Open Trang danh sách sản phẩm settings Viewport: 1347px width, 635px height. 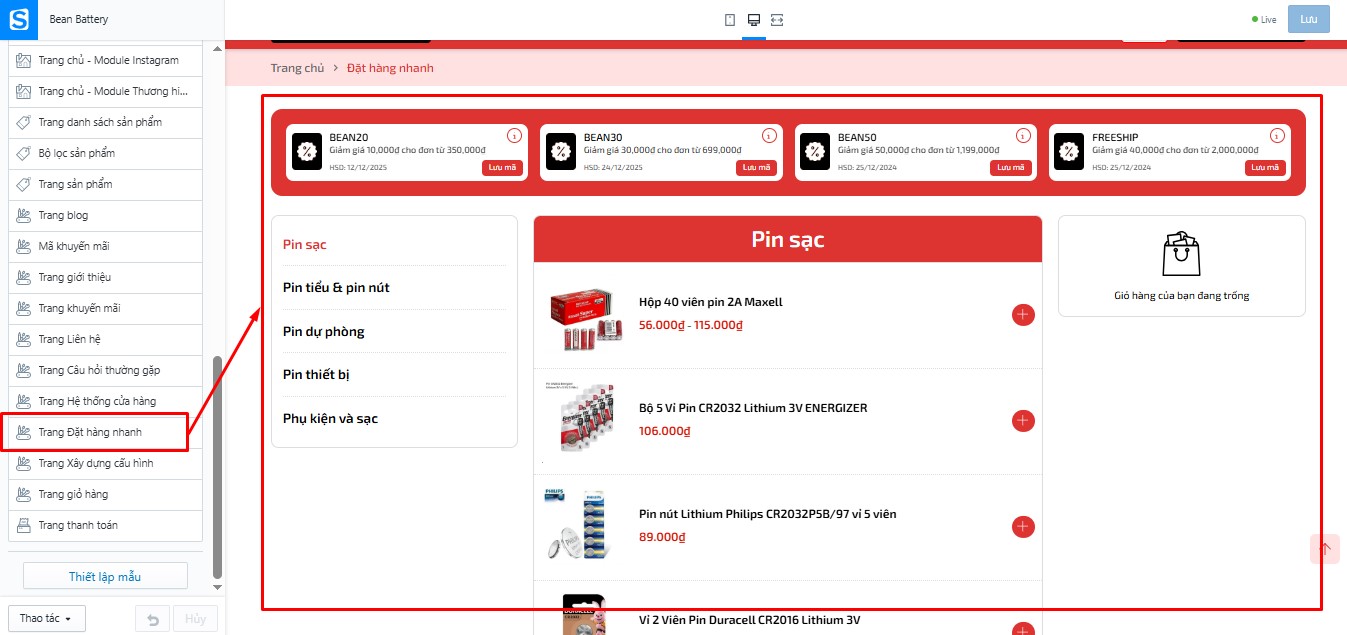click(x=105, y=122)
